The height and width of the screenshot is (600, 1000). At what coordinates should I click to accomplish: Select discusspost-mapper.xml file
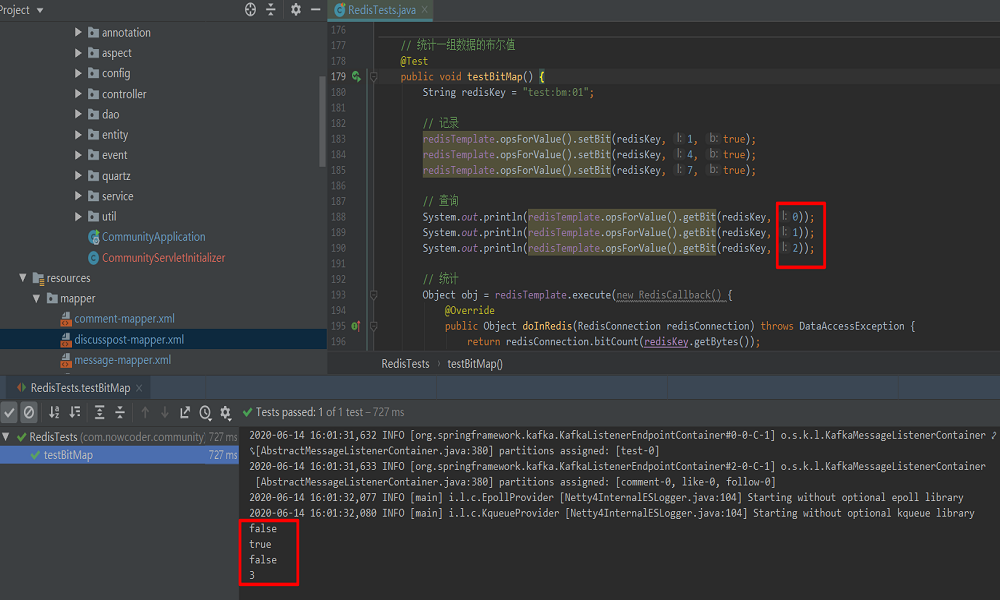point(129,339)
